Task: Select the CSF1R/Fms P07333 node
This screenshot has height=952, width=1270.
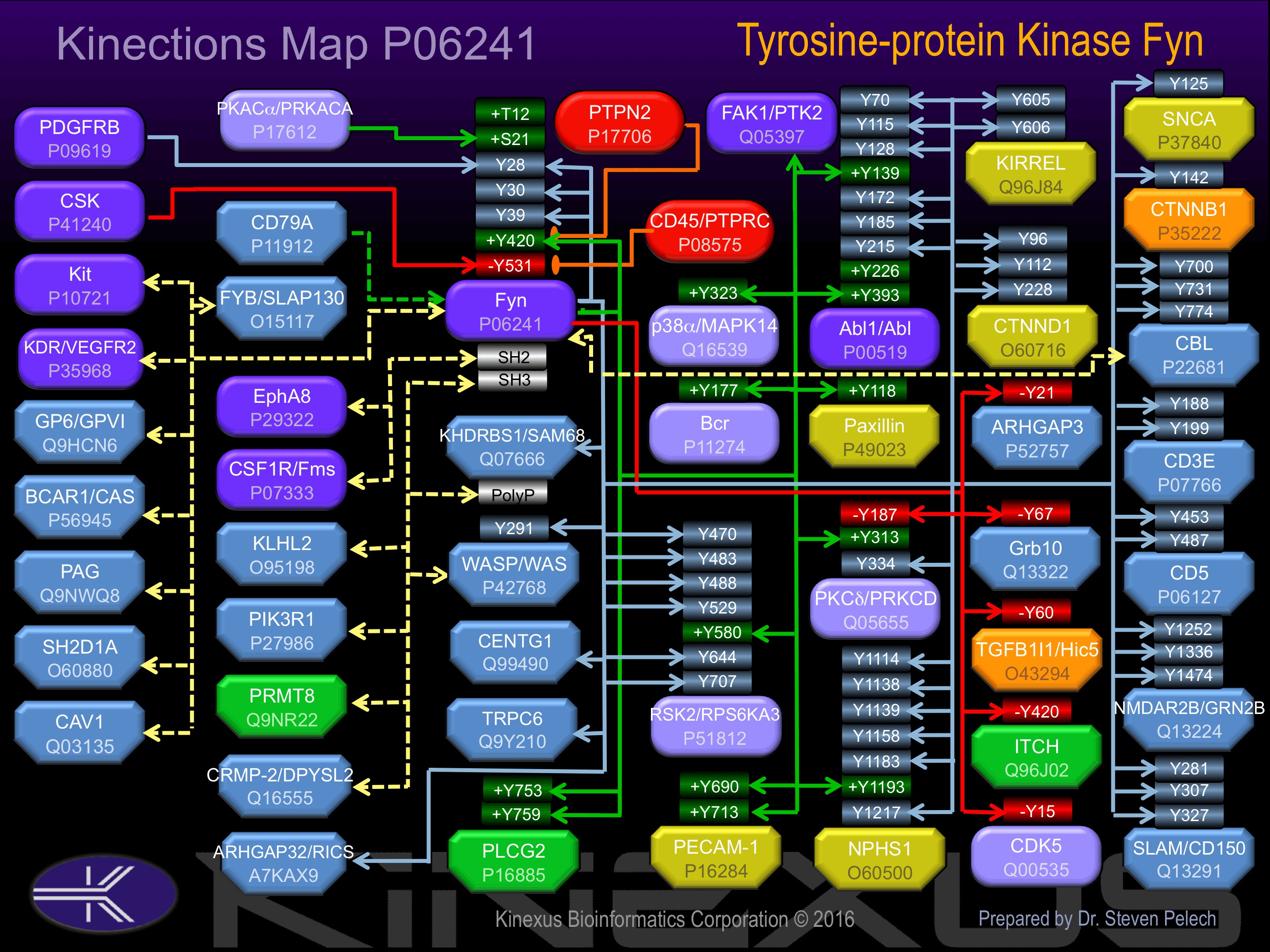Action: pos(282,480)
